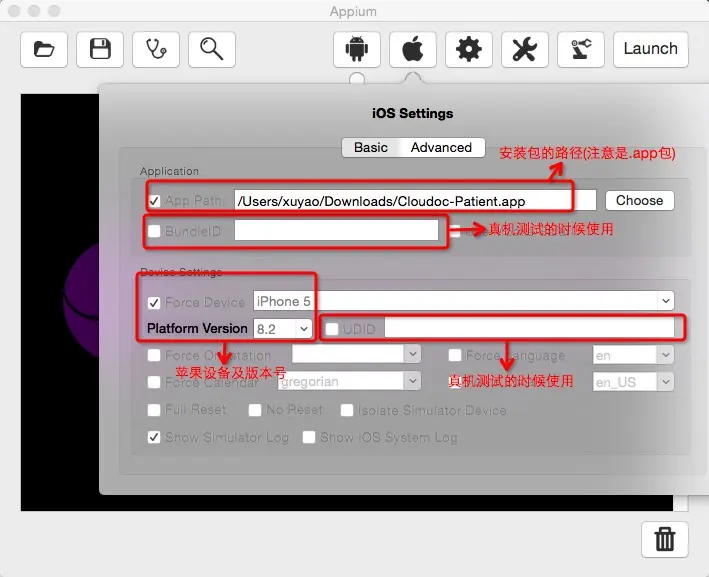
Task: Open the Inspector magnifying glass icon
Action: [x=212, y=49]
